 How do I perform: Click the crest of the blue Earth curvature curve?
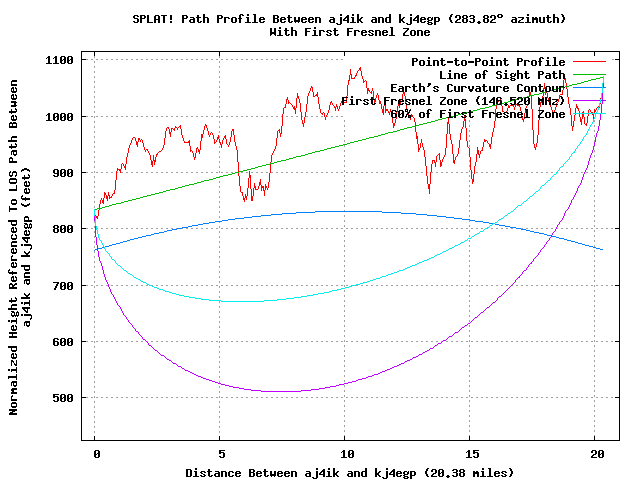347,211
